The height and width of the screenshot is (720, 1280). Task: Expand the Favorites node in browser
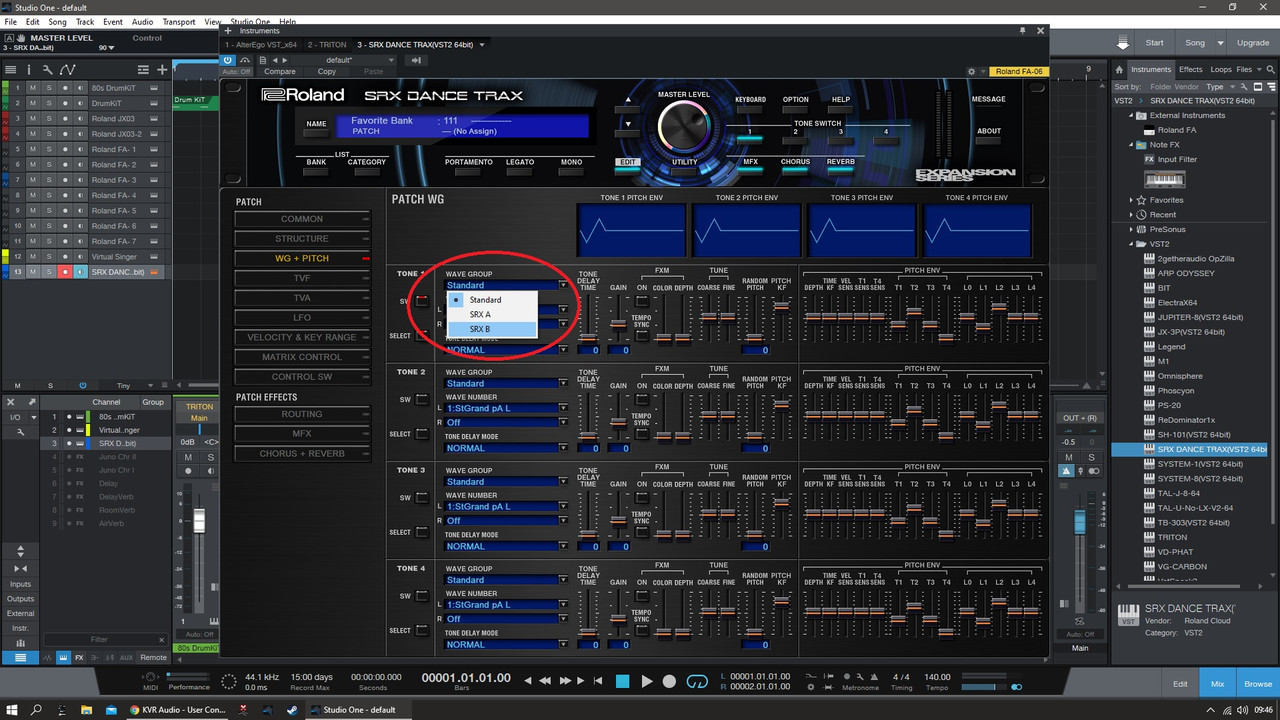[1131, 200]
